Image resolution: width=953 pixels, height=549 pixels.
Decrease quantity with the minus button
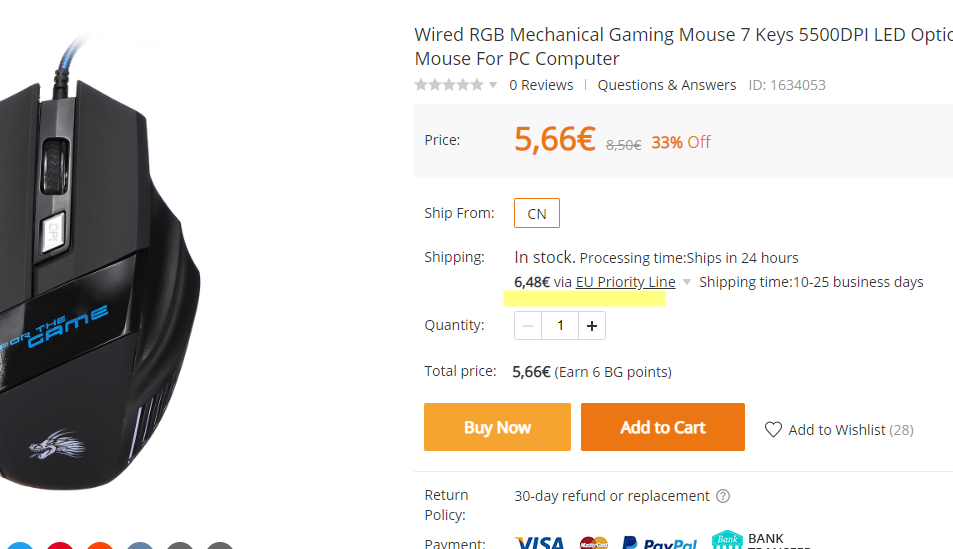point(528,325)
